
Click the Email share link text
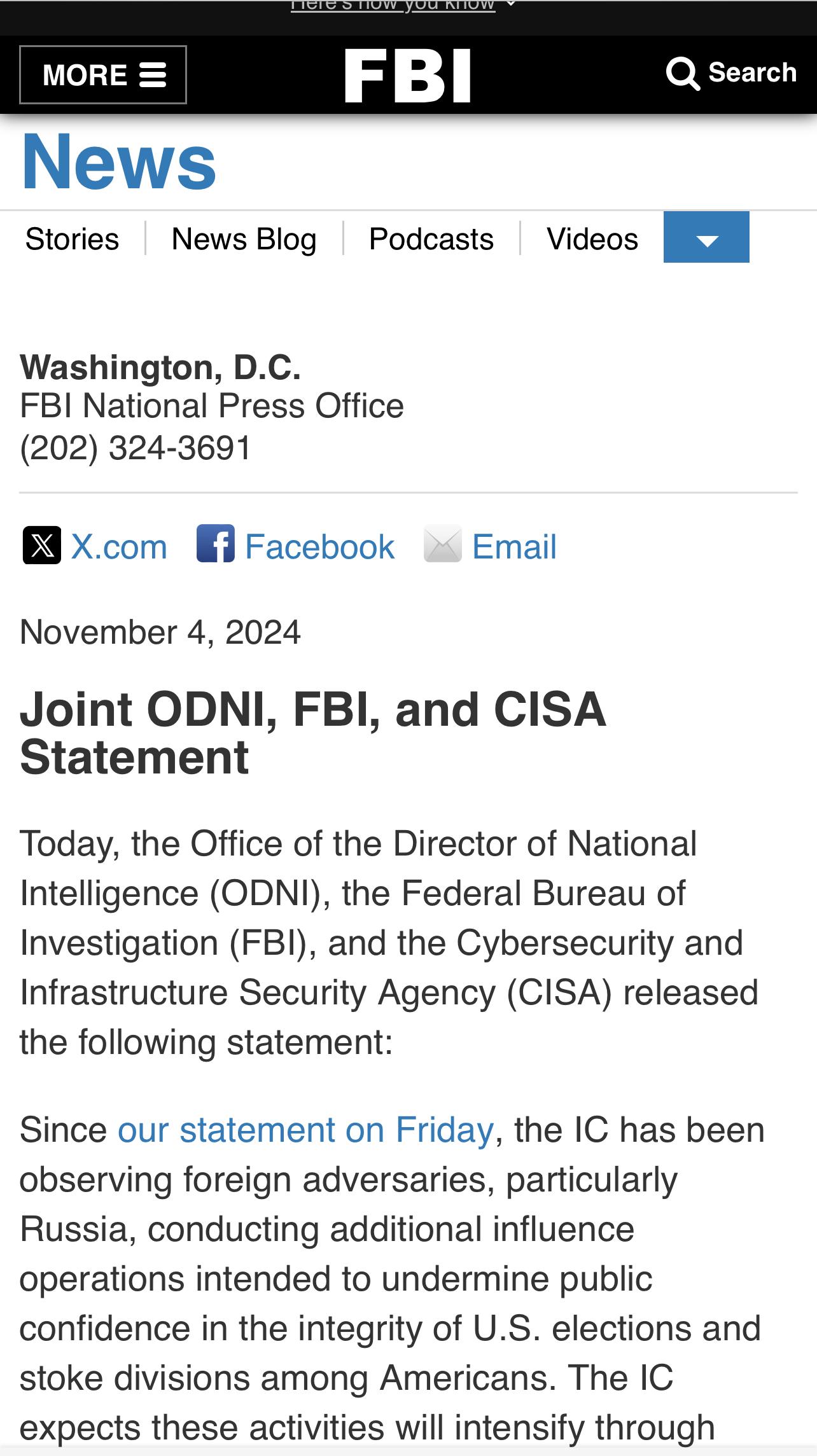[x=514, y=546]
